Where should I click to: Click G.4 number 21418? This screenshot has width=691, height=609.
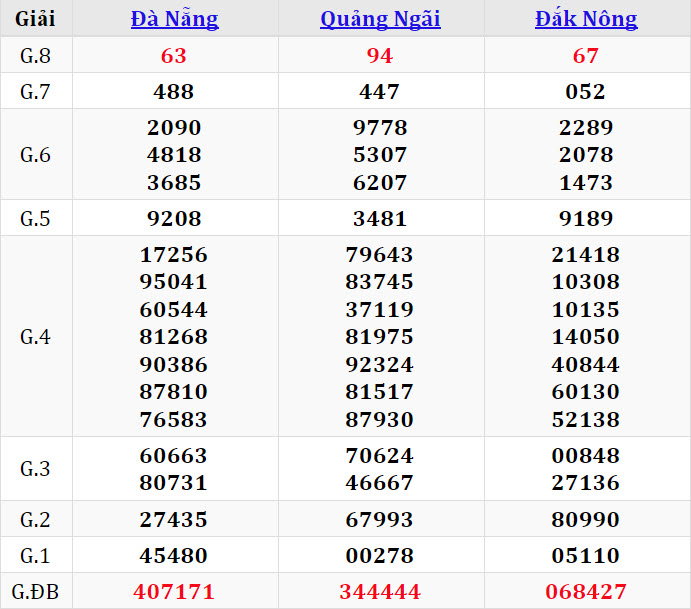[x=586, y=255]
